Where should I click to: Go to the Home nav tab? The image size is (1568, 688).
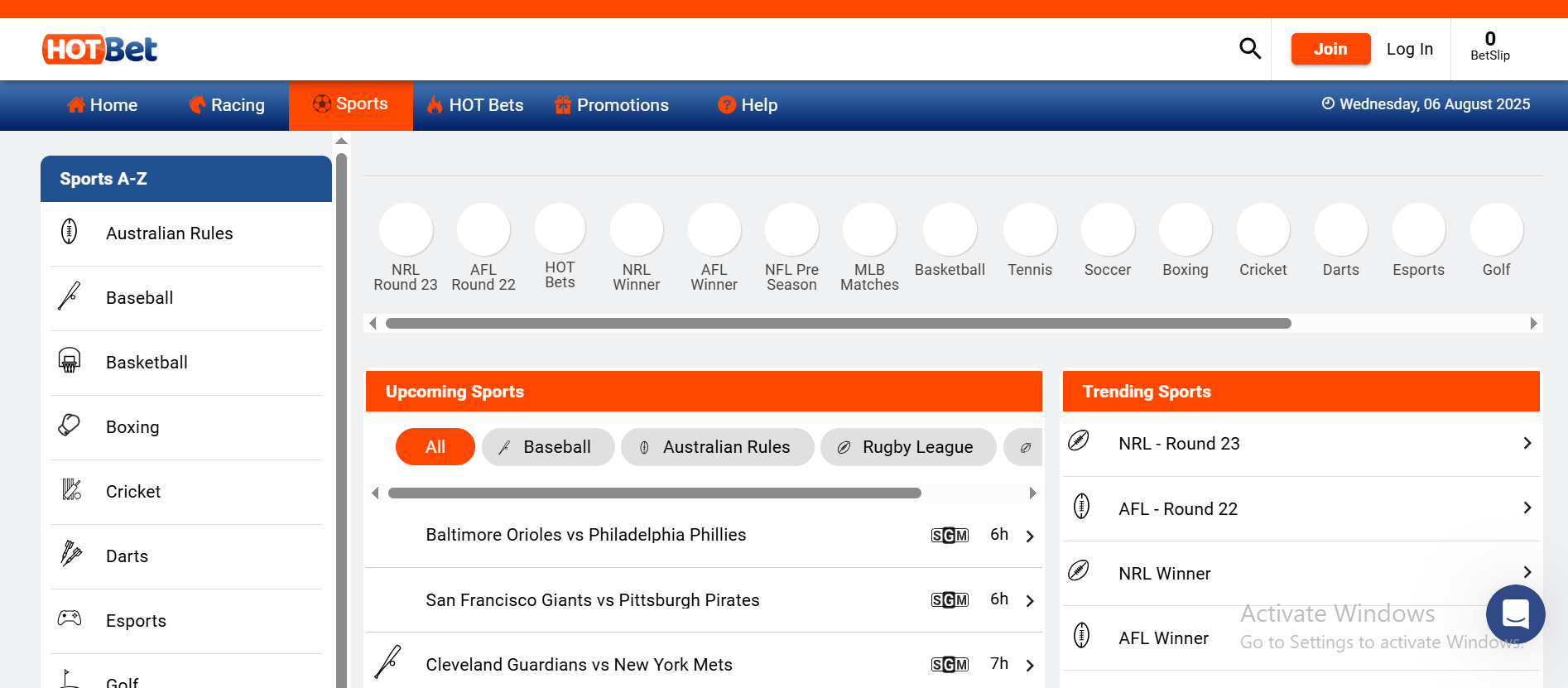pos(103,105)
